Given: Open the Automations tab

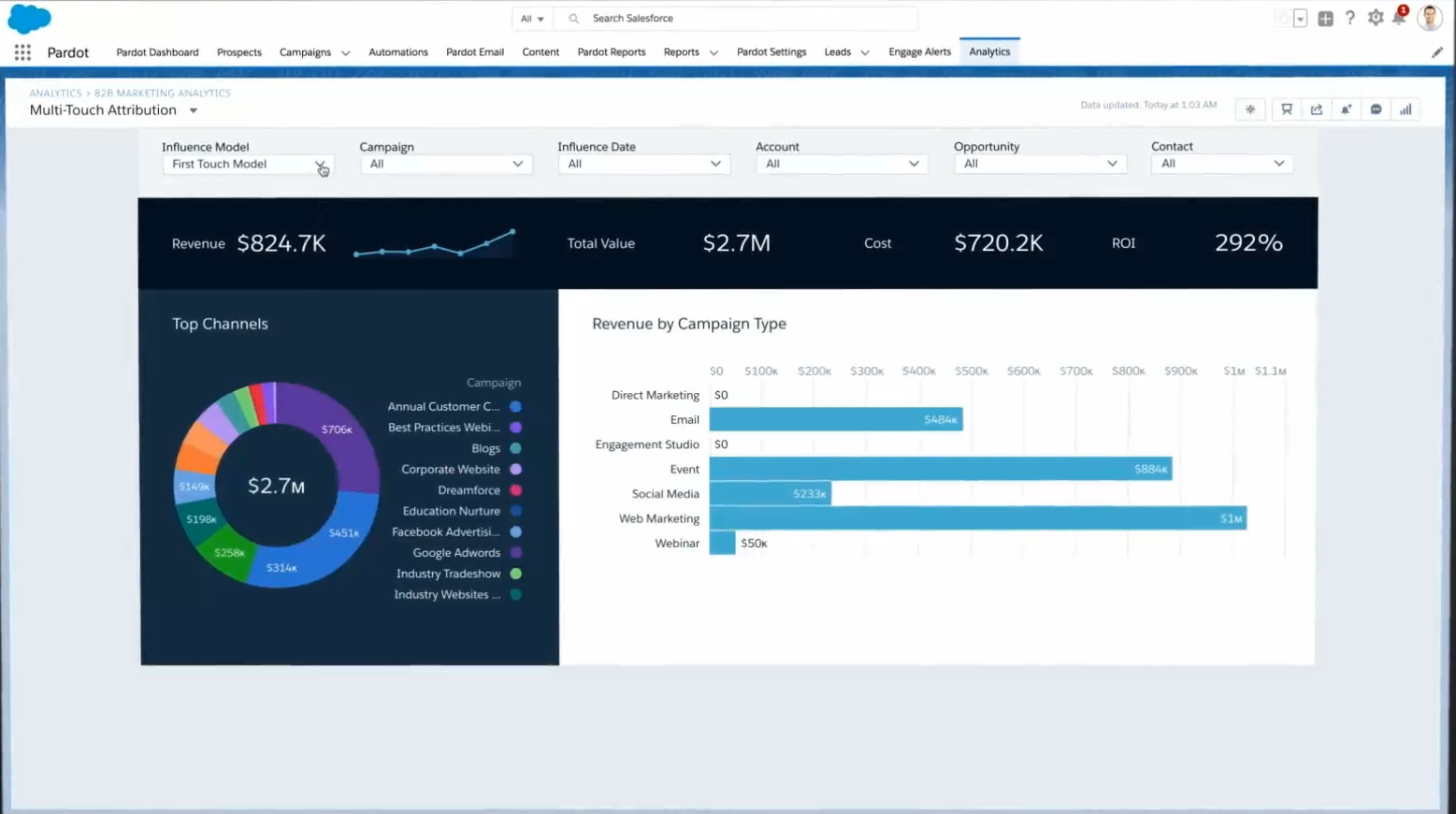Looking at the screenshot, I should pos(398,52).
